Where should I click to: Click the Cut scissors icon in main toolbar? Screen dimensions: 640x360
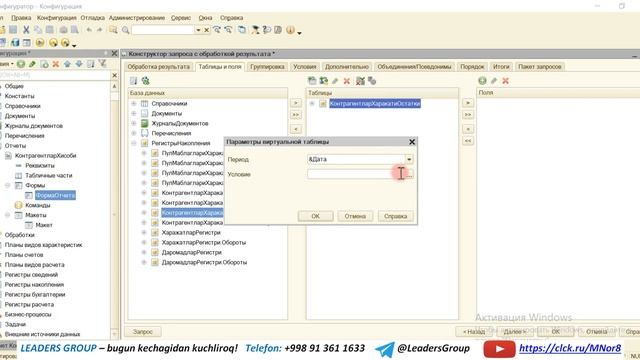(26, 30)
